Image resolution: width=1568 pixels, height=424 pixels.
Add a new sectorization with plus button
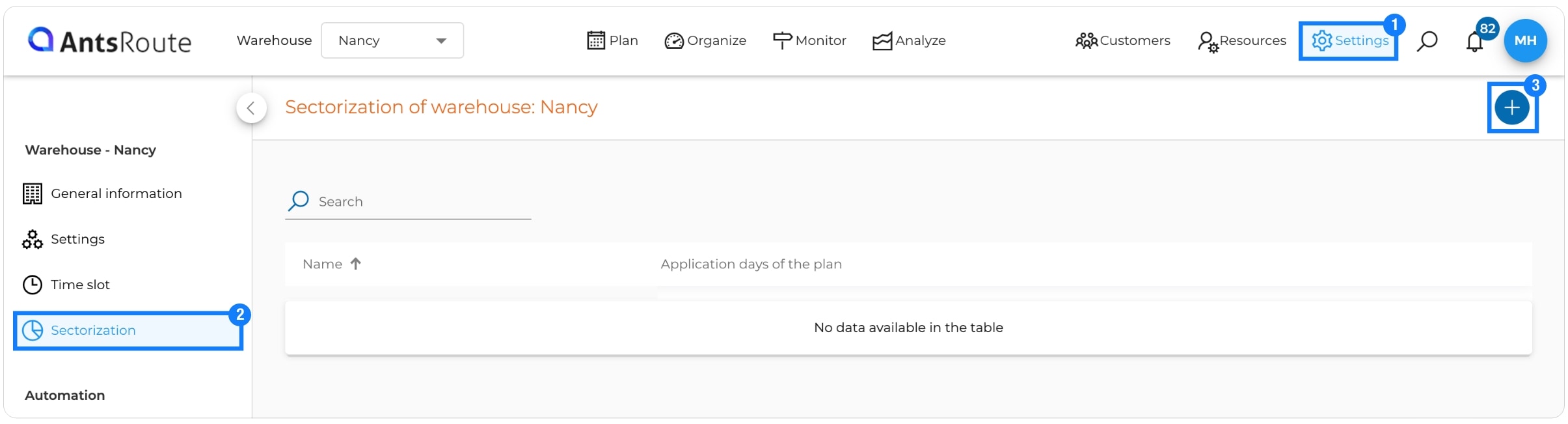click(1512, 108)
